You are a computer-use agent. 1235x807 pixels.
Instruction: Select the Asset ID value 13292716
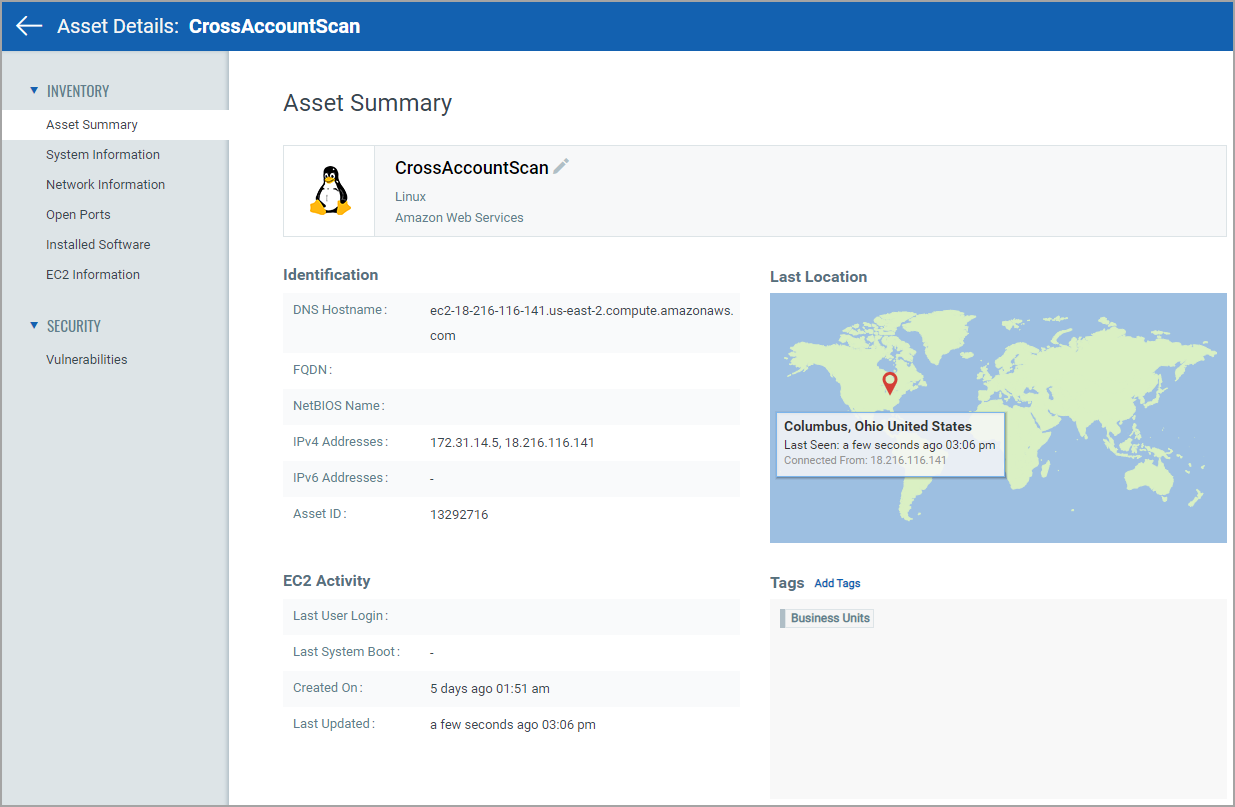point(459,514)
